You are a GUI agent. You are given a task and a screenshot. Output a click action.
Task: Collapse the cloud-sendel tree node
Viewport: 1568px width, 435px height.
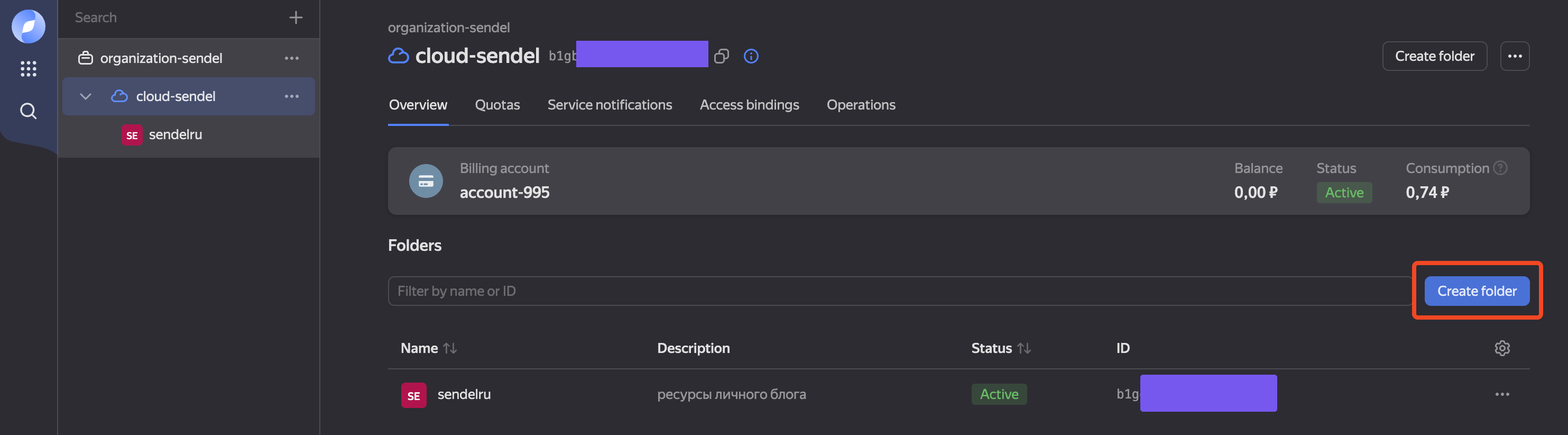pyautogui.click(x=86, y=96)
